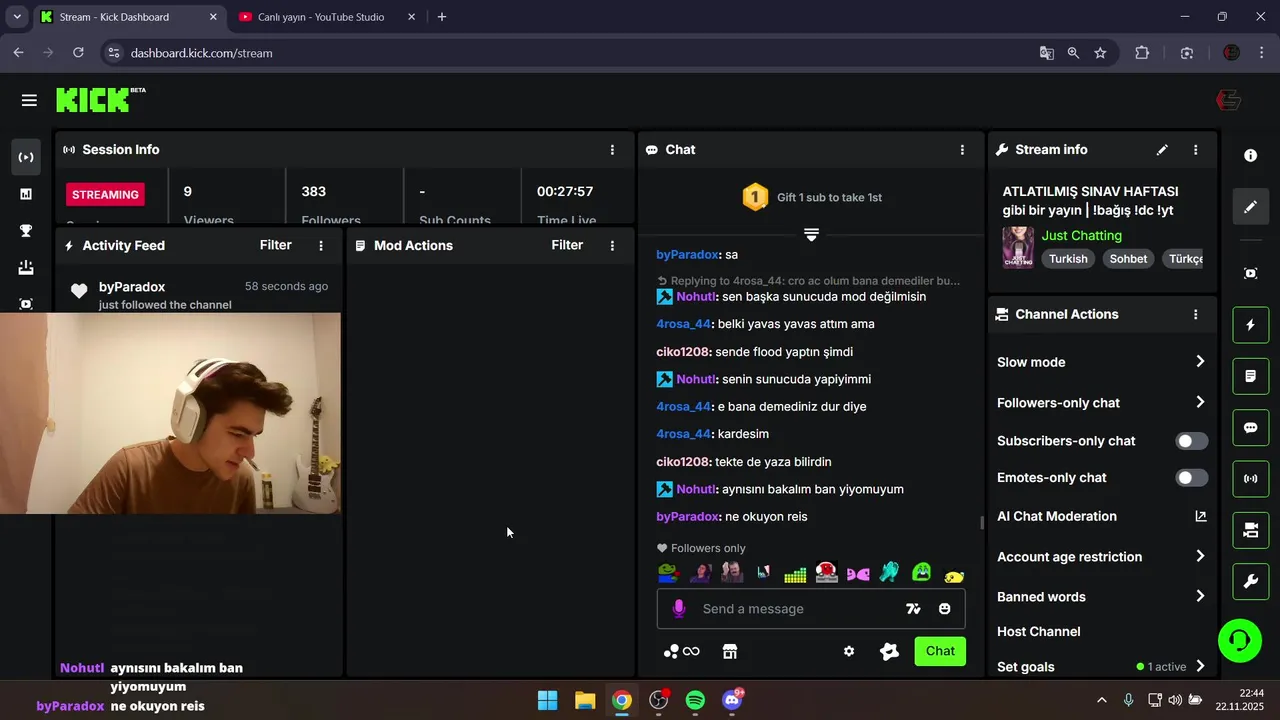Screen dimensions: 1280x720
Task: Insert the green crying emote
Action: click(921, 572)
